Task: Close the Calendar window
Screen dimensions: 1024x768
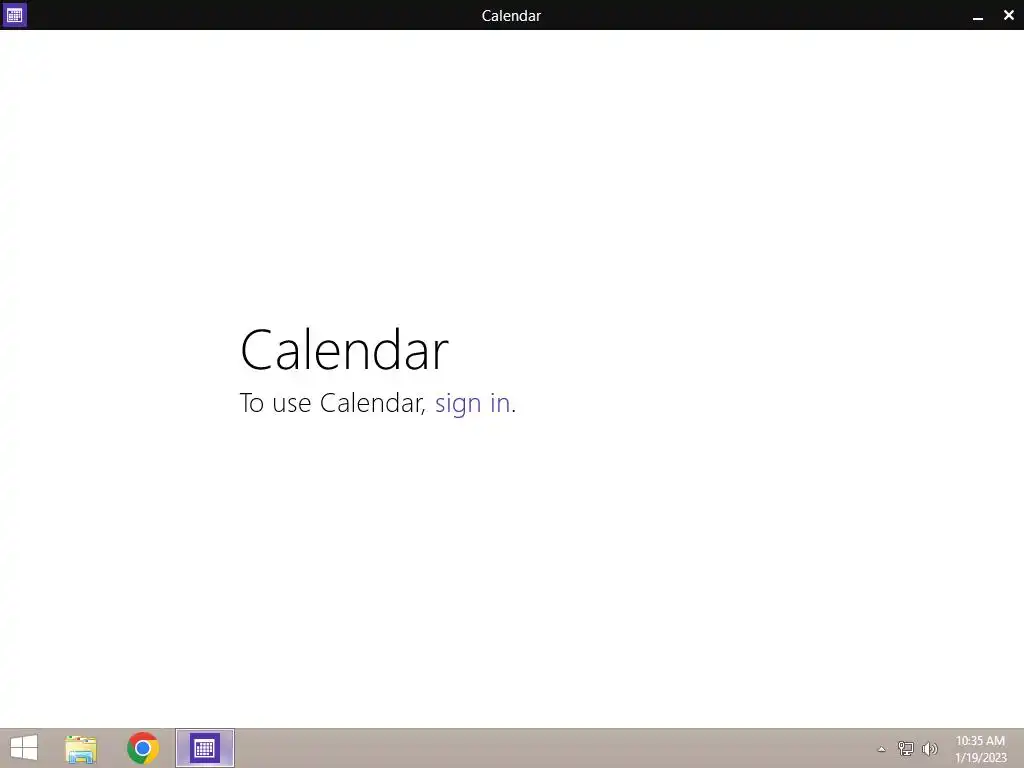Action: click(1008, 15)
